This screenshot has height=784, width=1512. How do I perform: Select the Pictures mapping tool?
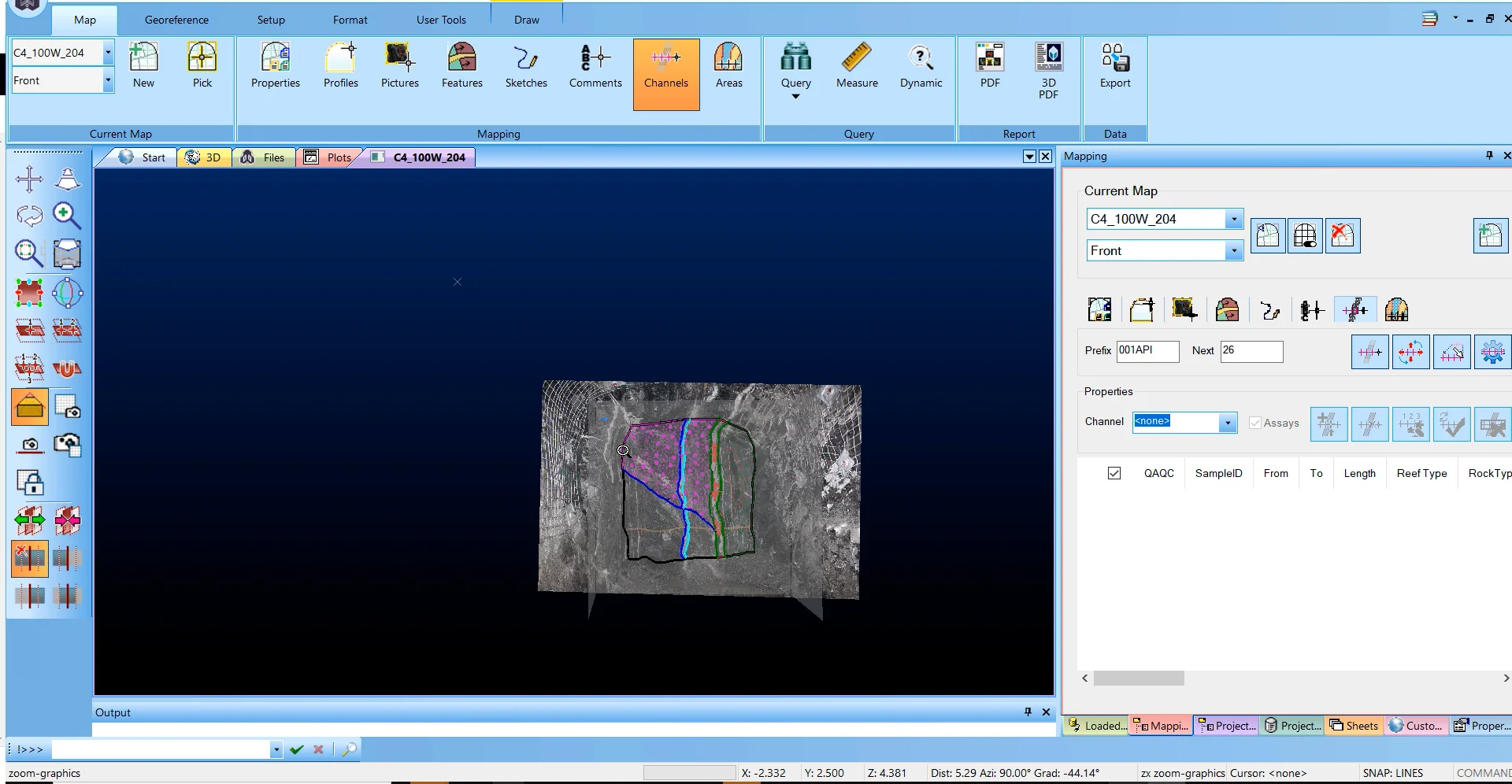399,66
